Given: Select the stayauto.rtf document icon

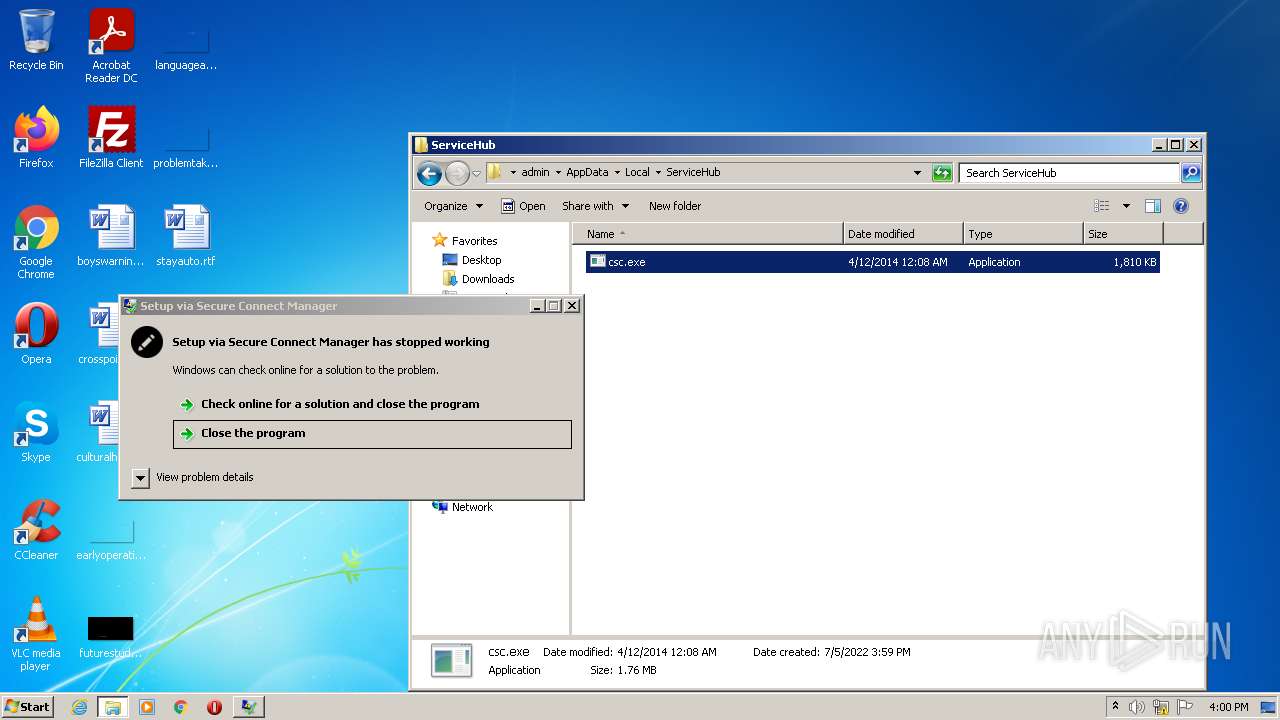Looking at the screenshot, I should pyautogui.click(x=186, y=236).
